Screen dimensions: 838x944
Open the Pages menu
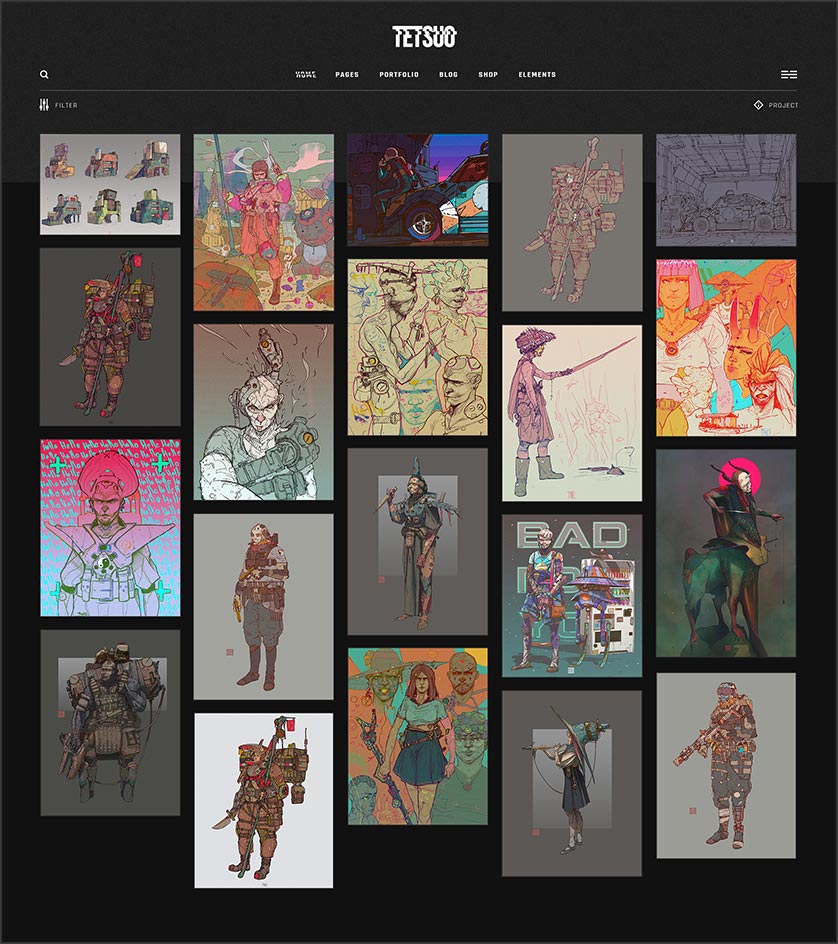(347, 75)
